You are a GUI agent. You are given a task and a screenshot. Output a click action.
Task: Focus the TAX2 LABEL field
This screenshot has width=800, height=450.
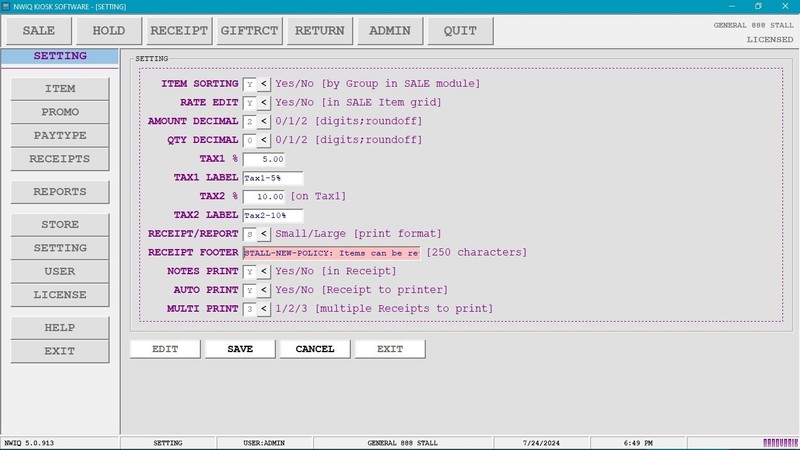click(x=273, y=215)
